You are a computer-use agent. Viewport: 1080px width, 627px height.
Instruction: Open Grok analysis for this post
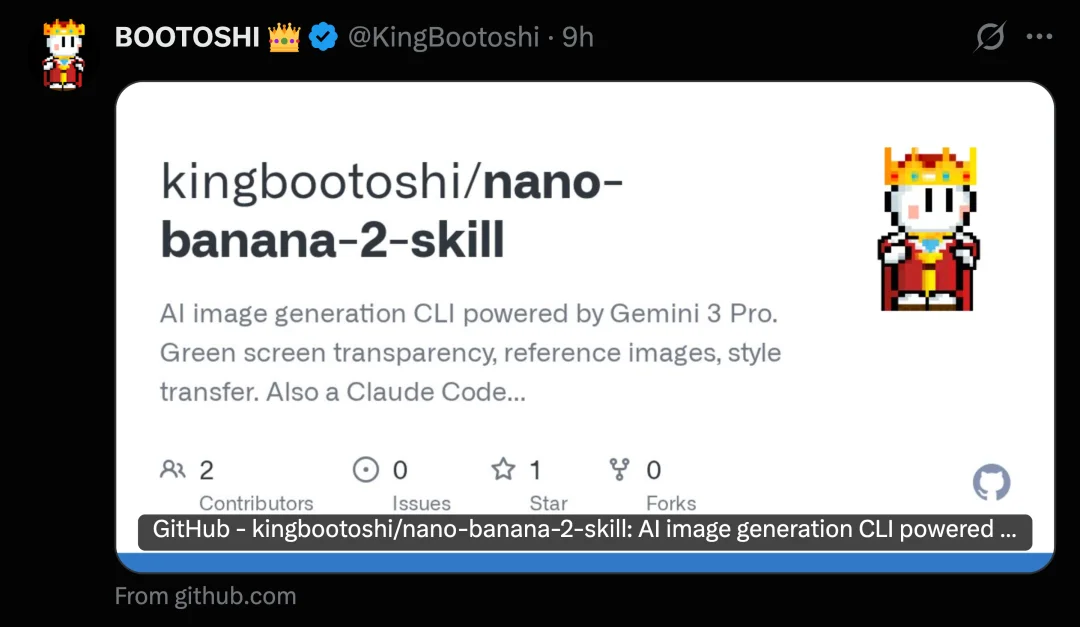click(988, 36)
